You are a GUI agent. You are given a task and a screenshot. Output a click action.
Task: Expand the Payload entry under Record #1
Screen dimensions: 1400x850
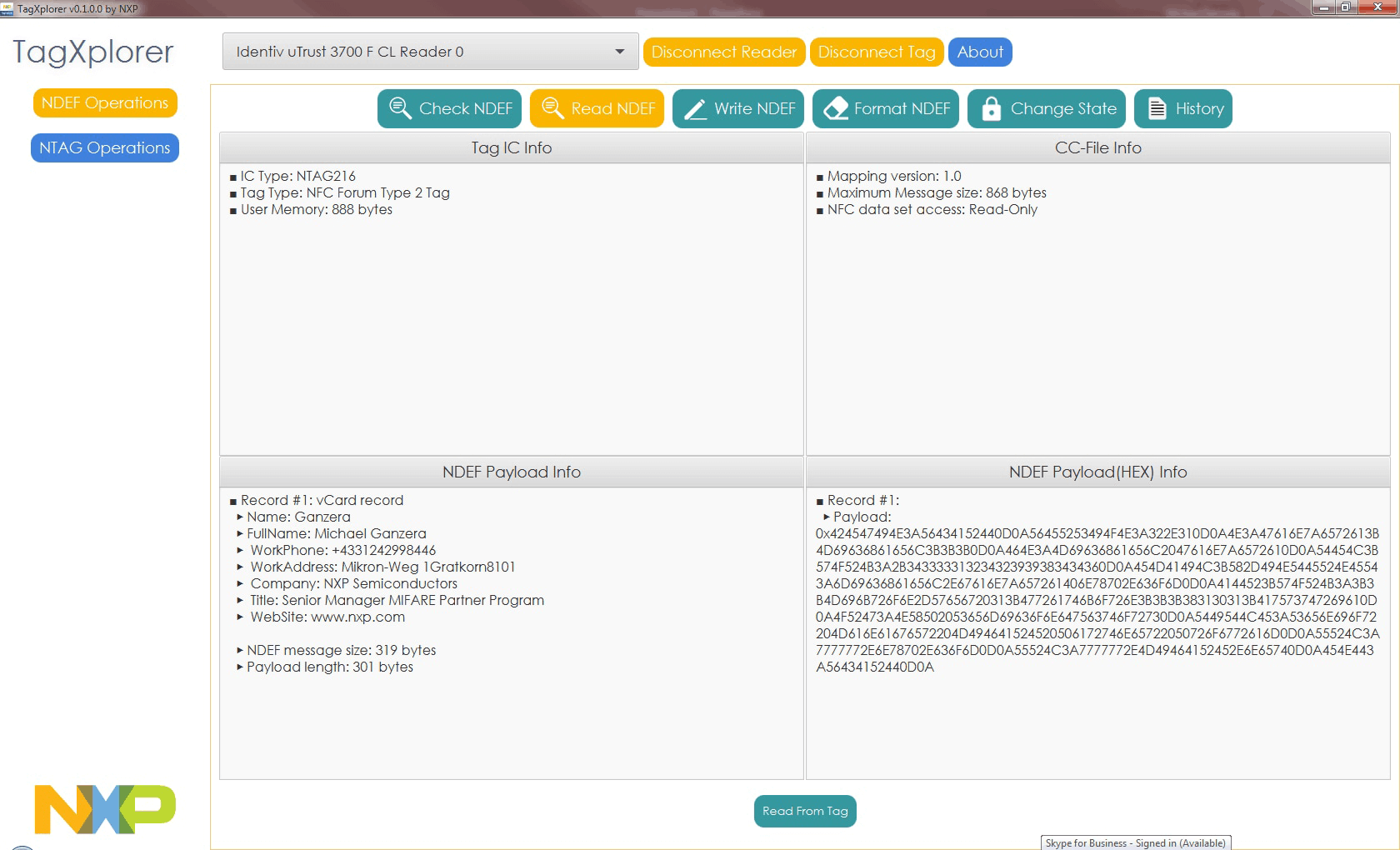pos(827,517)
